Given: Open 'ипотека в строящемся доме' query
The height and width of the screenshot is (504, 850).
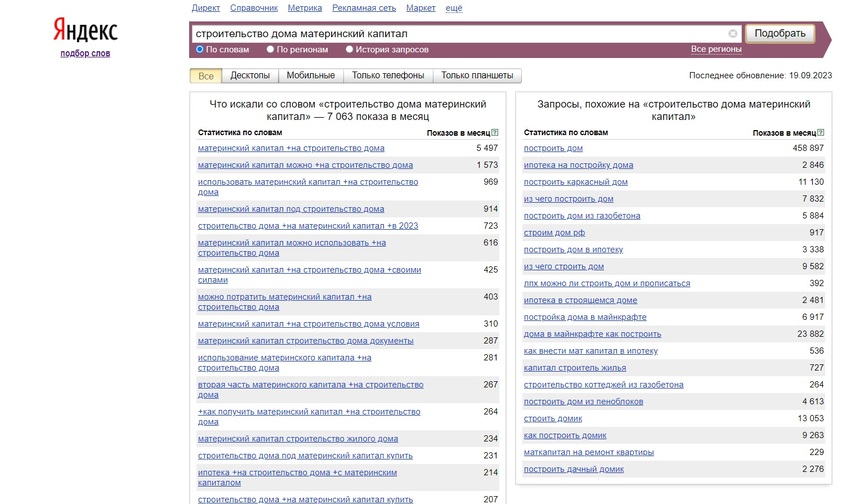Looking at the screenshot, I should pos(581,300).
